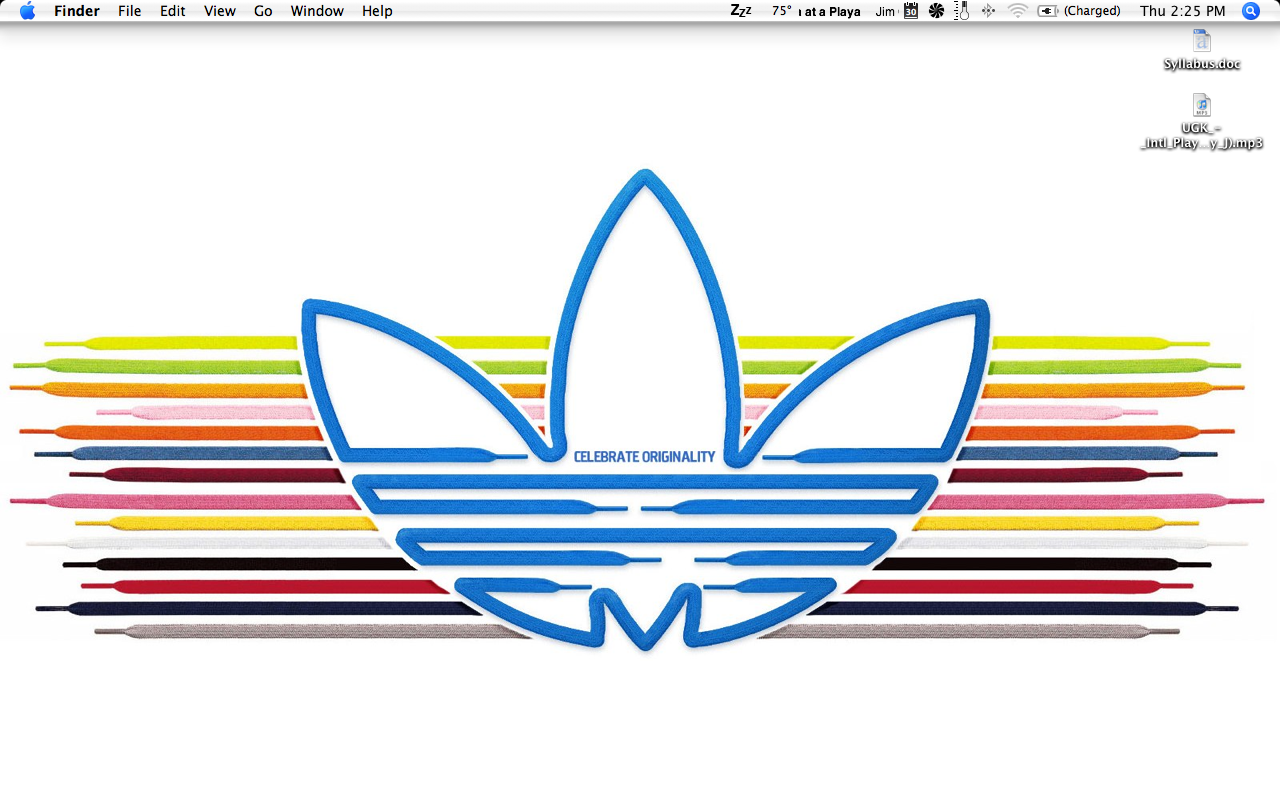Click the '(Charged)' battery status text
The image size is (1280, 800).
pyautogui.click(x=1092, y=11)
